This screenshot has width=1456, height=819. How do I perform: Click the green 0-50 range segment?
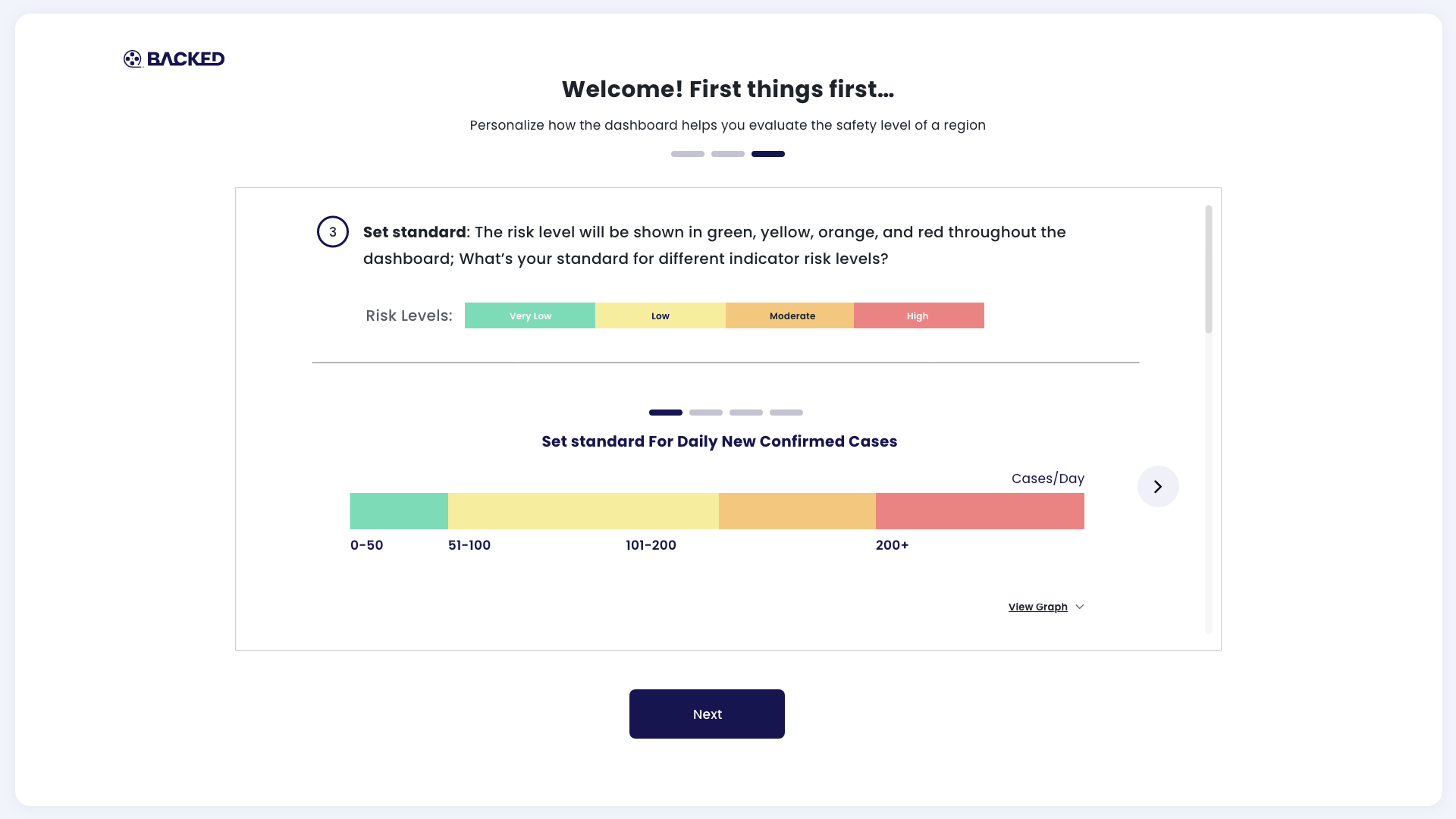pyautogui.click(x=399, y=511)
